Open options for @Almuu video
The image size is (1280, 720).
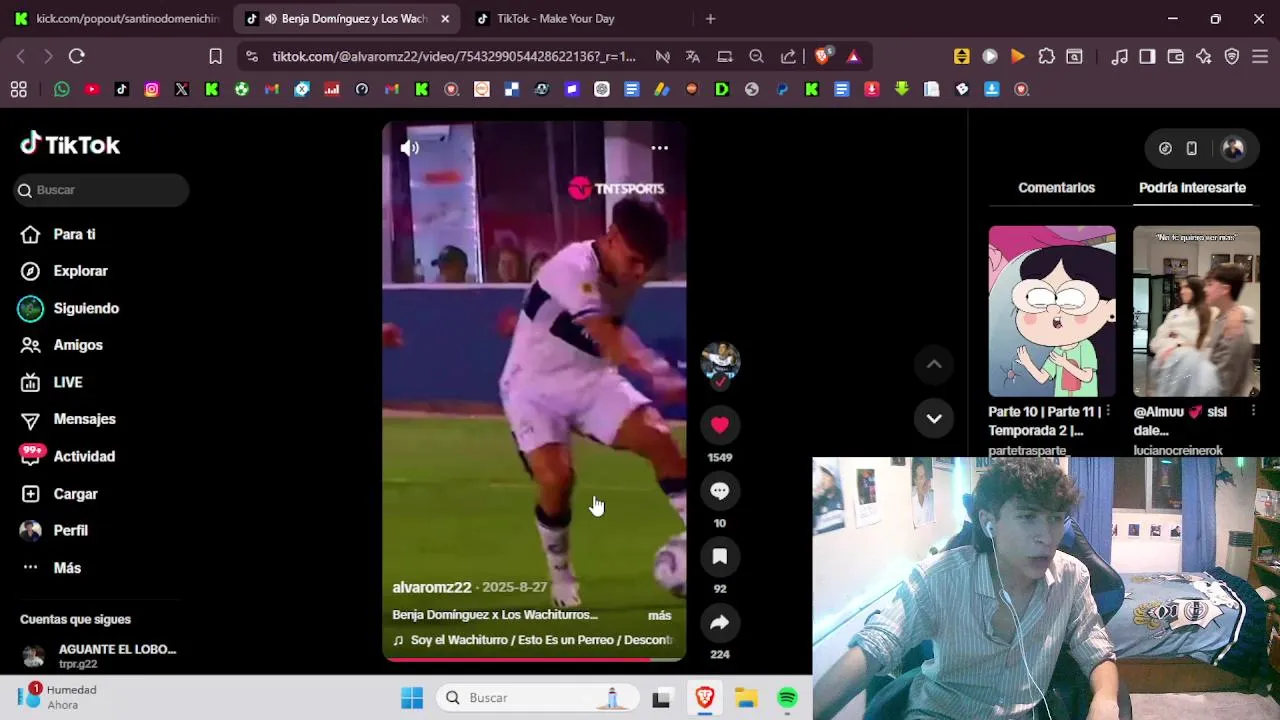point(1253,411)
